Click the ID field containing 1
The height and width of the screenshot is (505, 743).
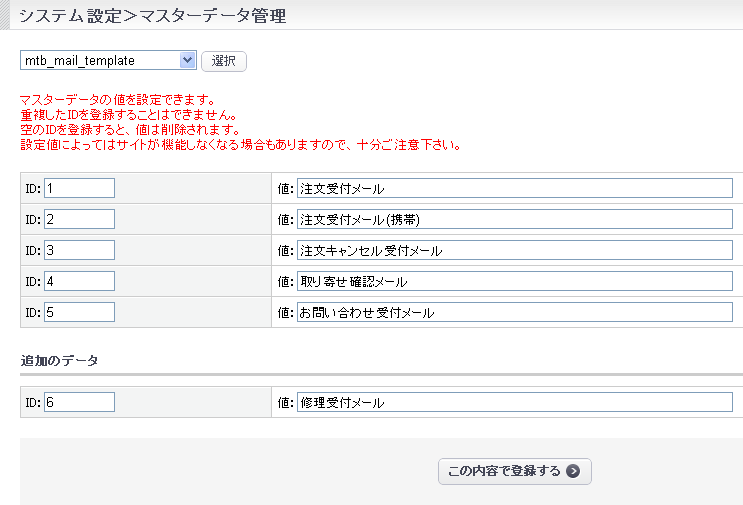pos(80,188)
